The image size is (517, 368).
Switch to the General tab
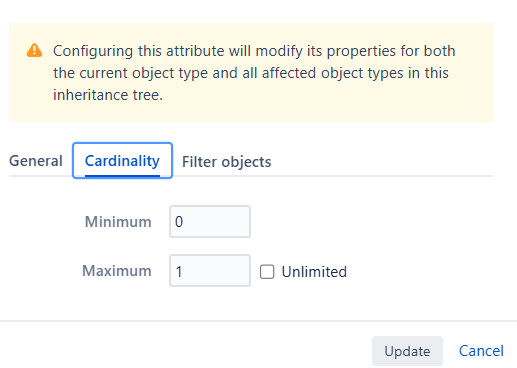(36, 161)
